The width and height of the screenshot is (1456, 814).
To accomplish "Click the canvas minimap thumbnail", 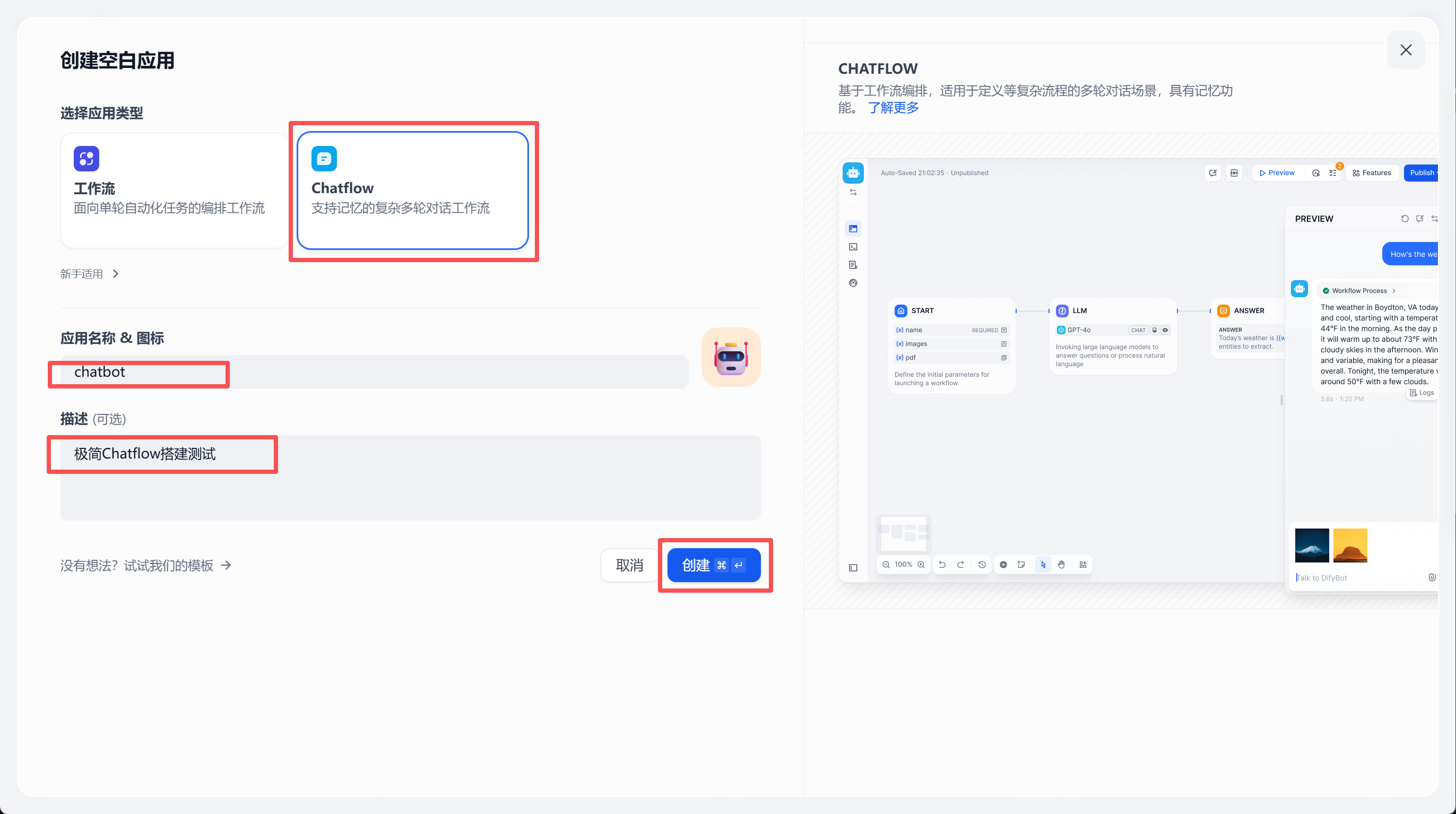I will [x=903, y=533].
